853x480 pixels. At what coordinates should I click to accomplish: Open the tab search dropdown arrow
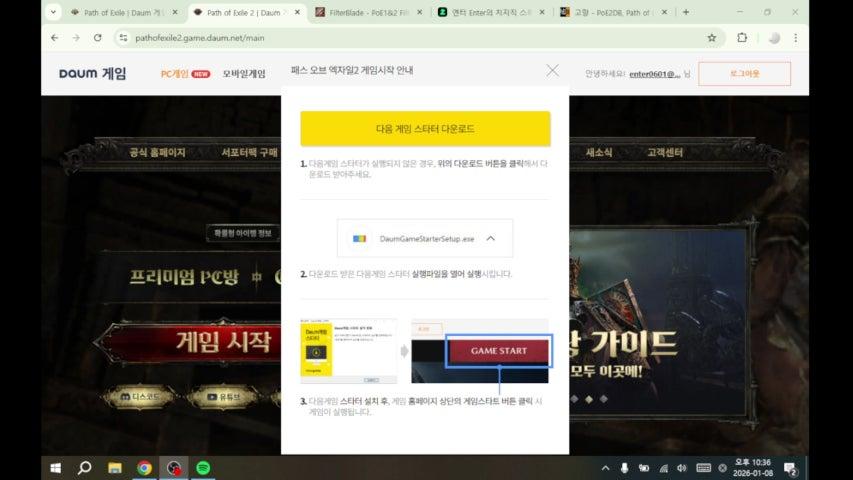click(53, 12)
